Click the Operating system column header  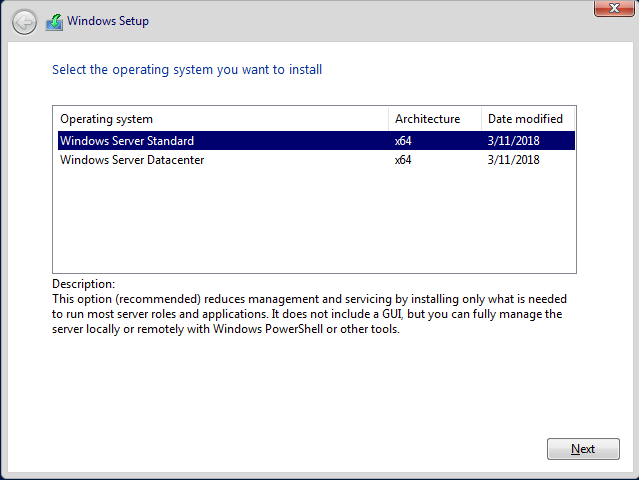(106, 119)
